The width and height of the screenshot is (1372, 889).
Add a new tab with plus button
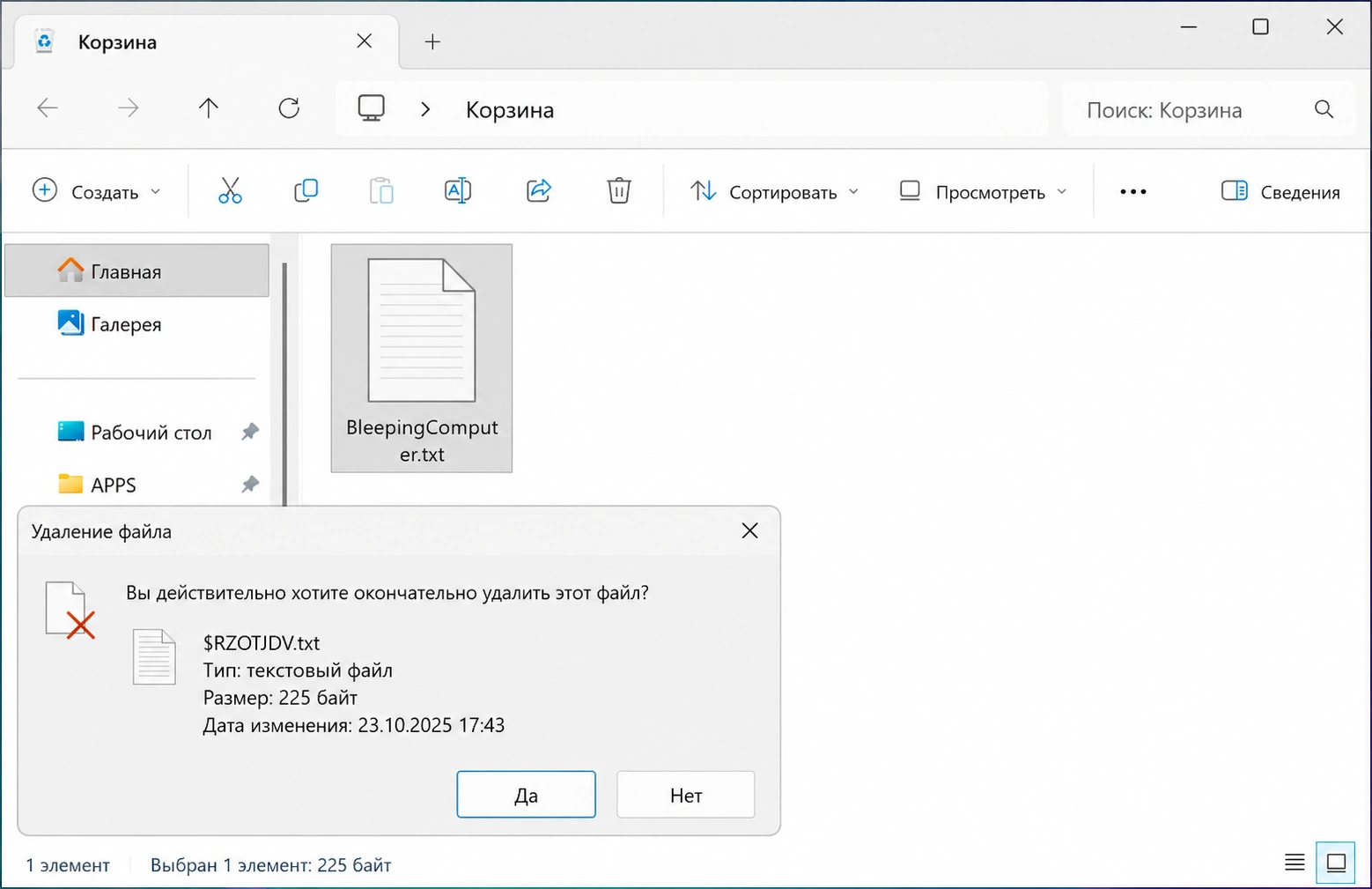point(432,41)
